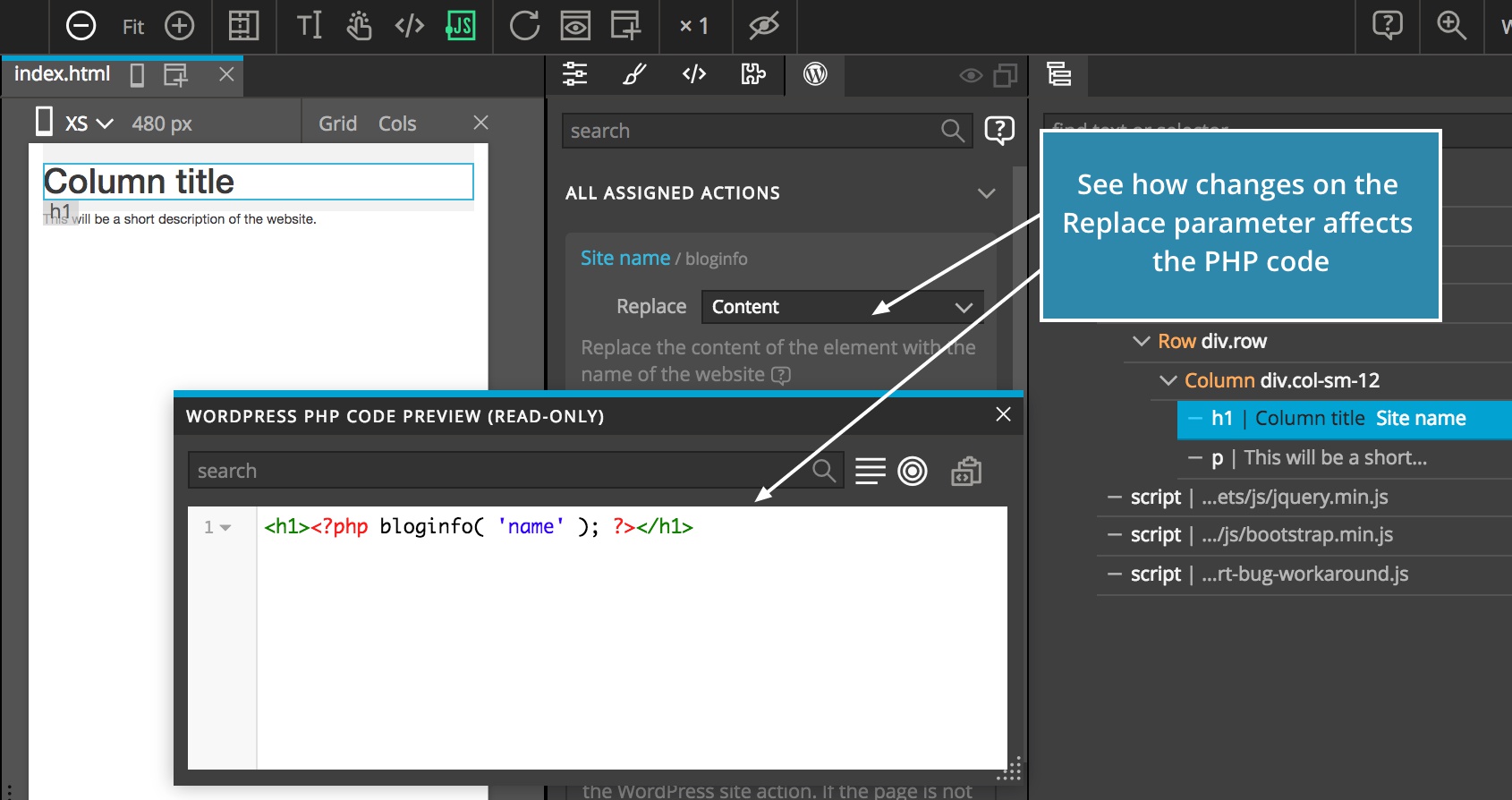Select the text editing TI tool
The width and height of the screenshot is (1512, 800).
[x=309, y=25]
